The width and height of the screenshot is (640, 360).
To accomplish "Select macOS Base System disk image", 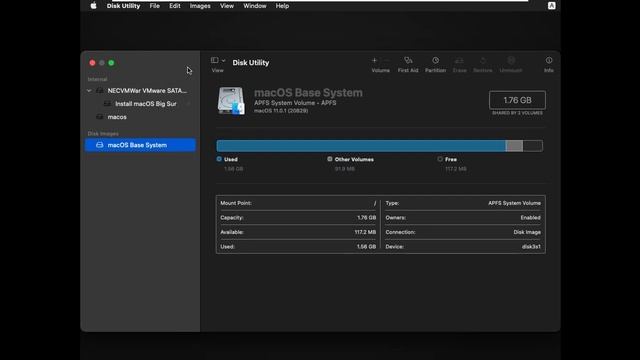I will coord(140,145).
